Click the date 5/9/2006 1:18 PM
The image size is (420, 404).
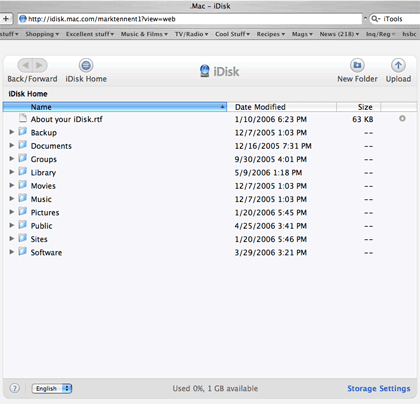268,173
